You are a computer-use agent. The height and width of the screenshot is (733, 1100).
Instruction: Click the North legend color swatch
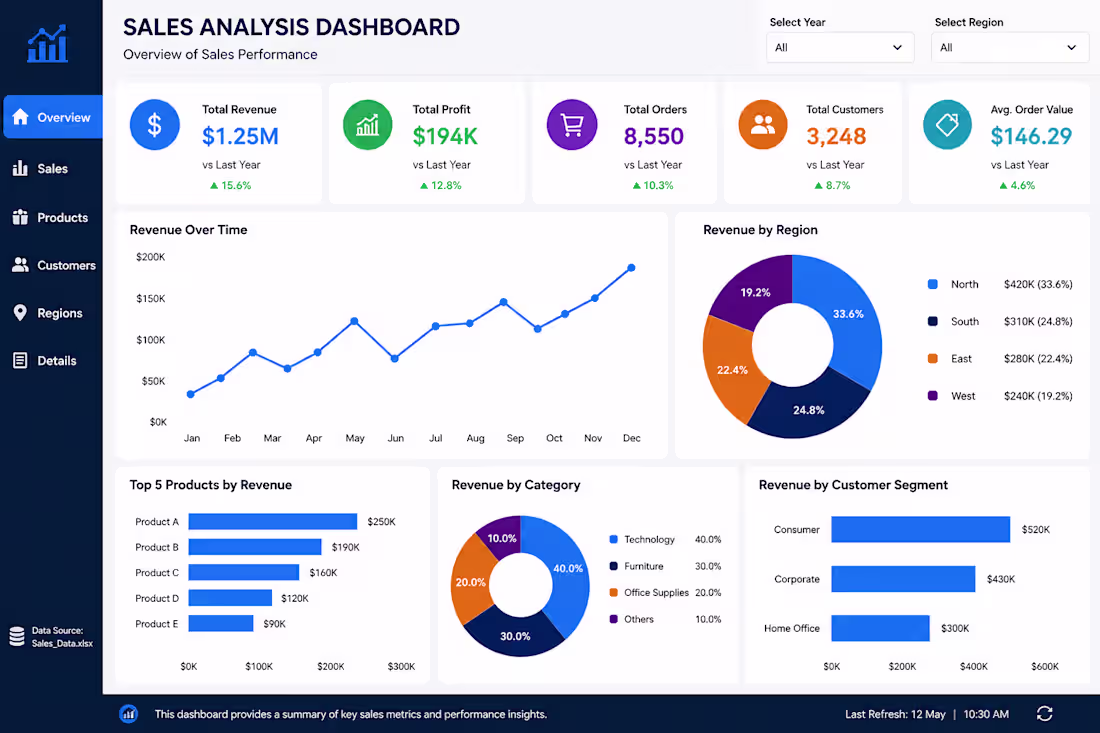pos(932,284)
